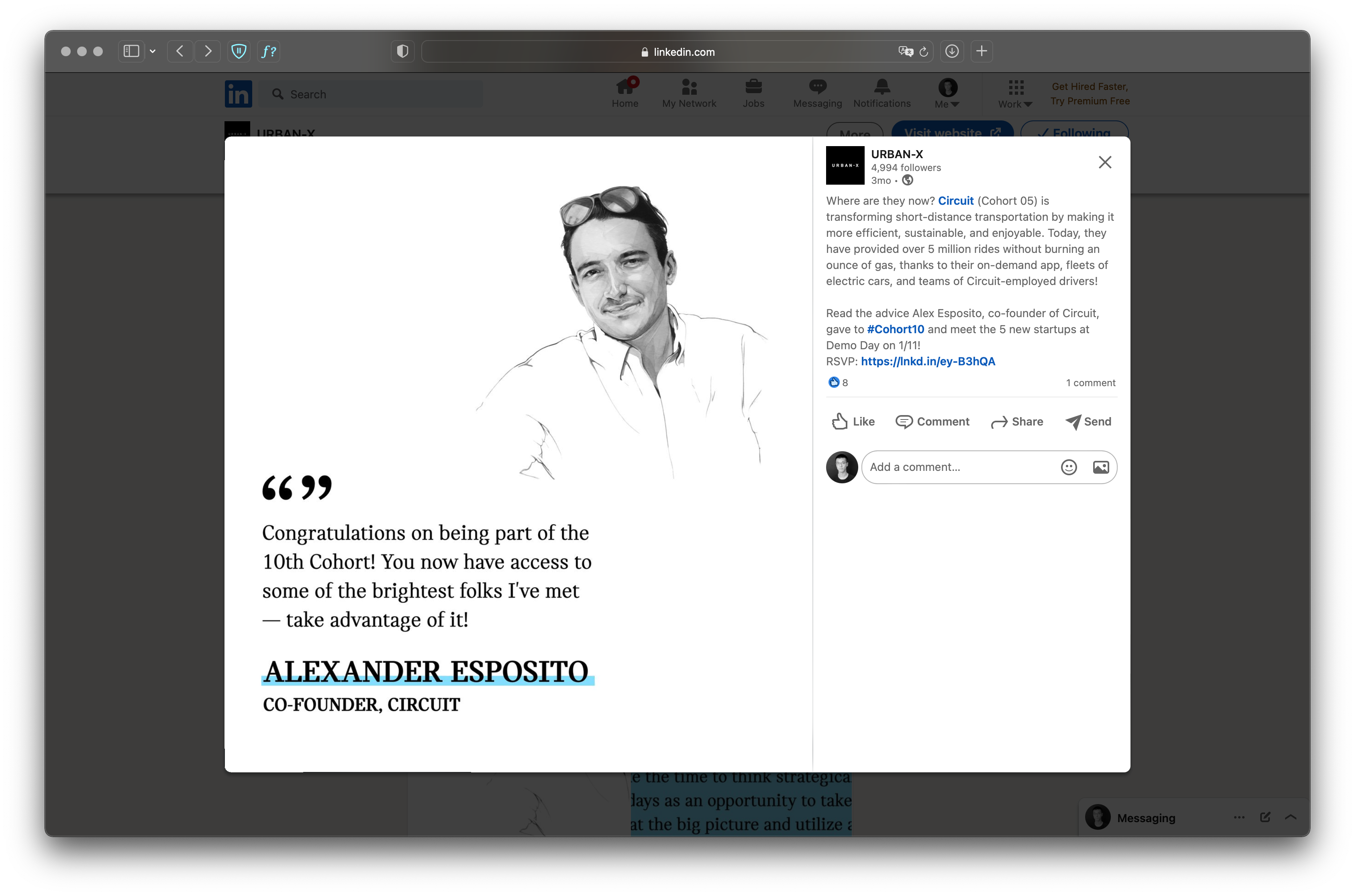Click your avatar beside comment box
This screenshot has height=896, width=1355.
(841, 467)
